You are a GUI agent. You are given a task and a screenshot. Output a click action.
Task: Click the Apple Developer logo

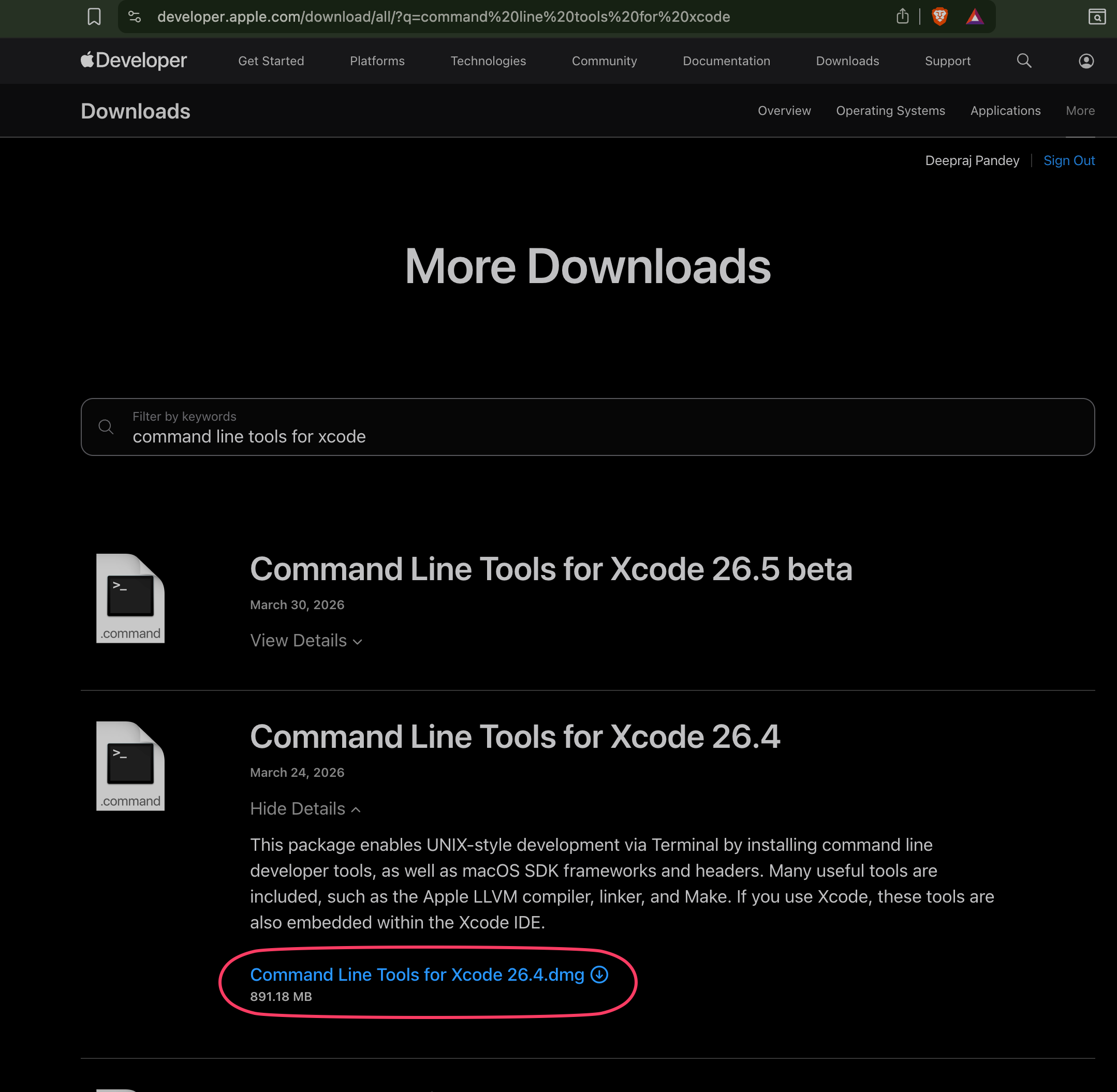coord(134,60)
